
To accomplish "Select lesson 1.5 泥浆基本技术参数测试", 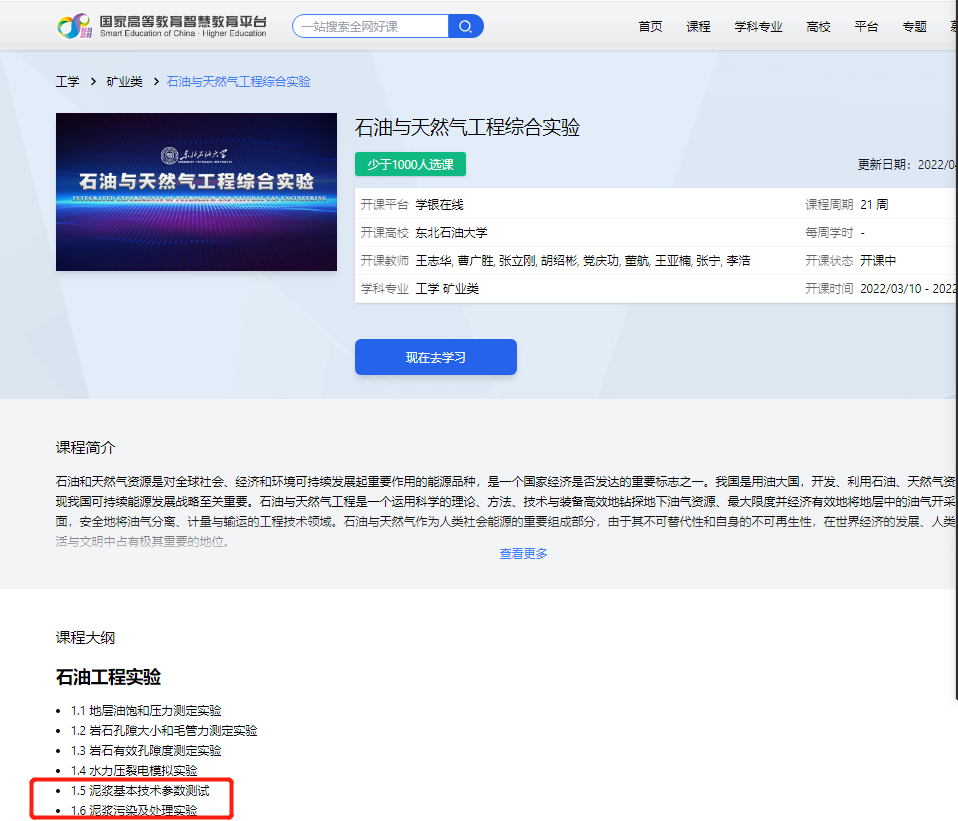I will (x=140, y=791).
